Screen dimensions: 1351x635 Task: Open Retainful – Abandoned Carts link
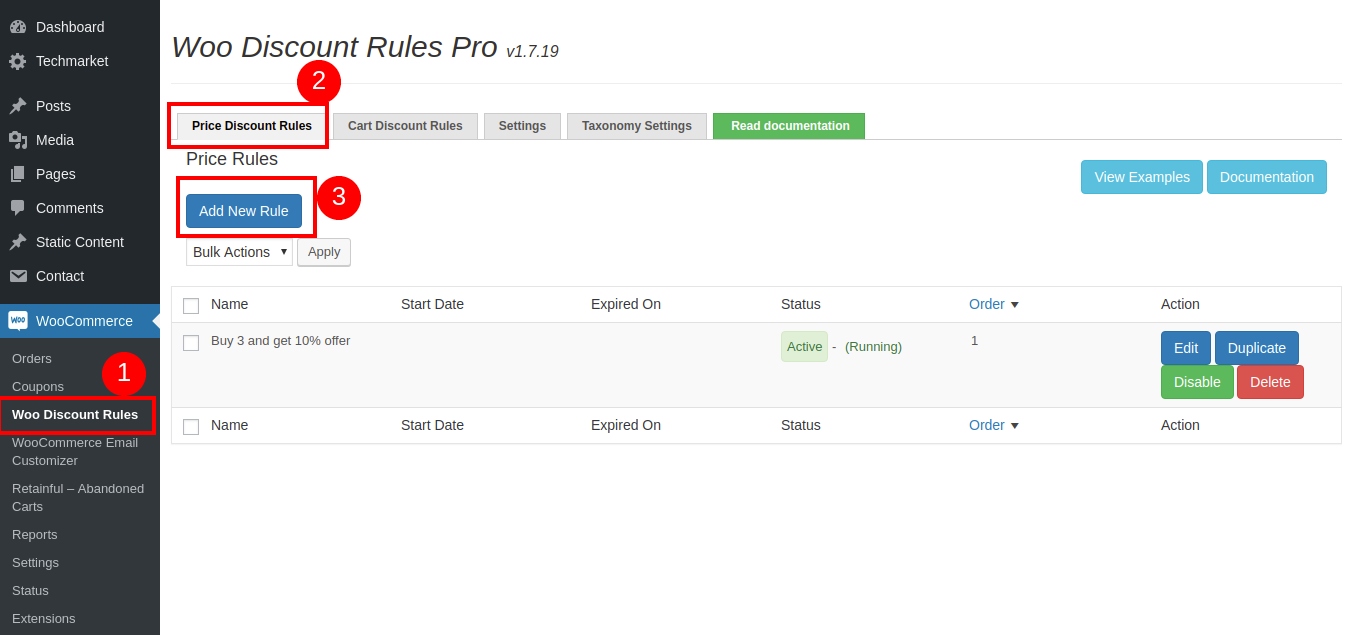tap(78, 497)
